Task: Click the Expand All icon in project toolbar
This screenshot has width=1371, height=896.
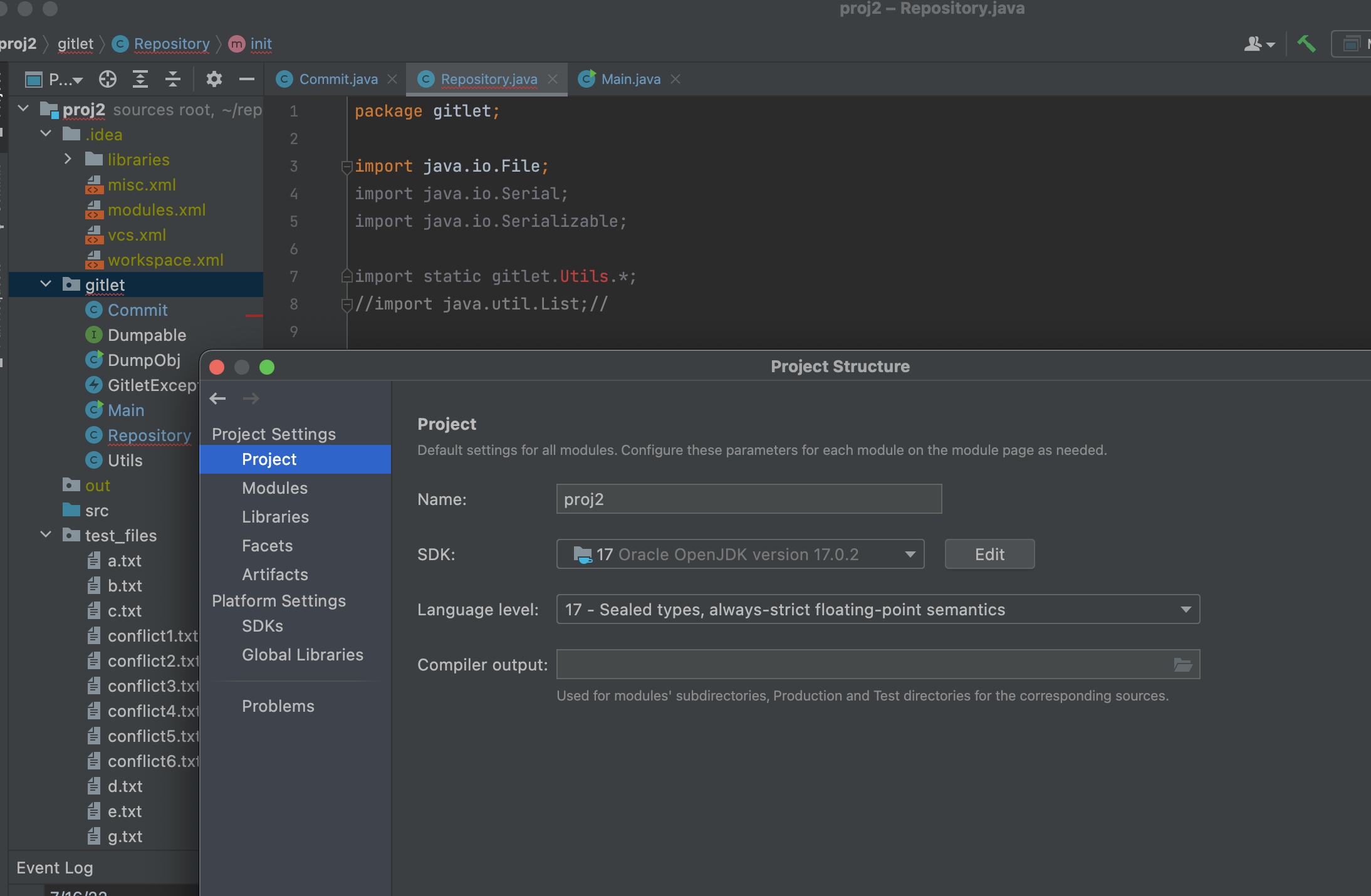Action: point(140,79)
